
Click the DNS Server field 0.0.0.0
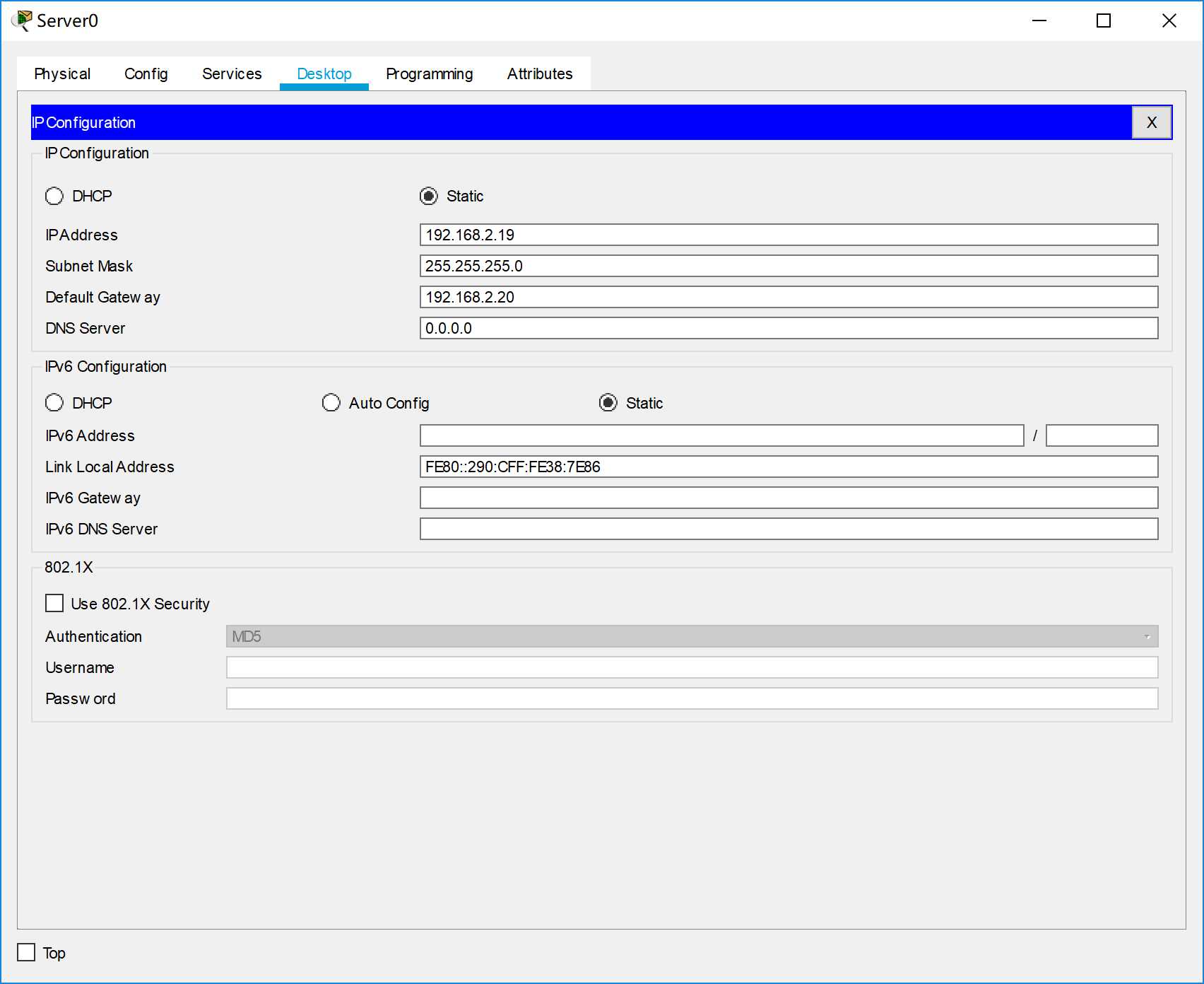(789, 328)
